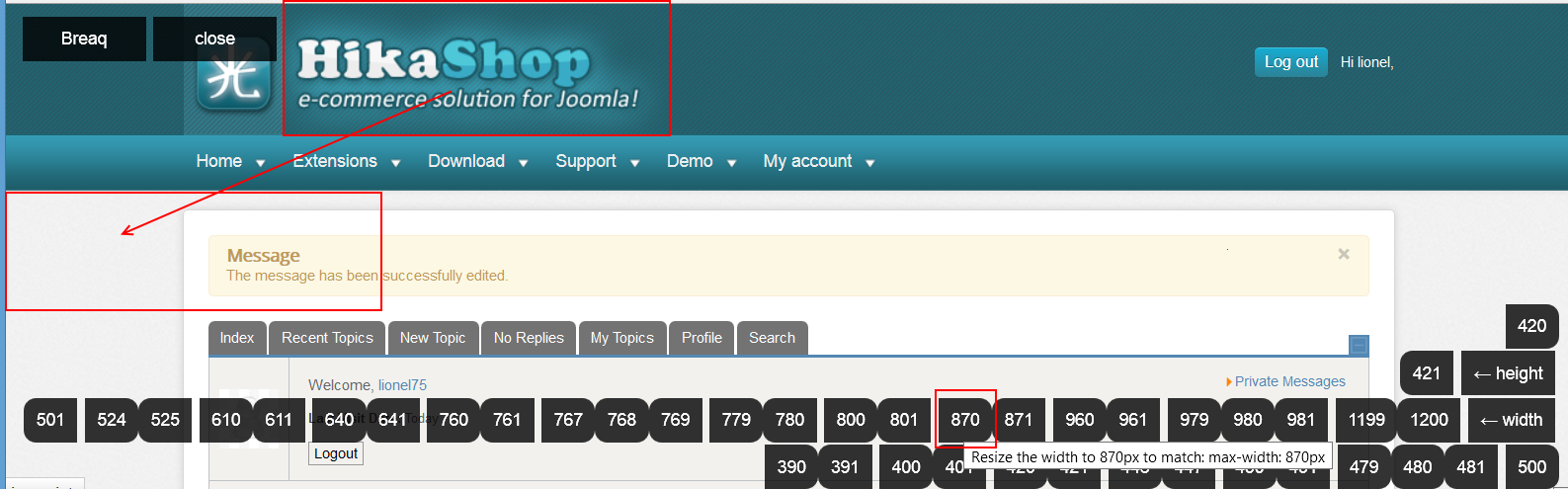Click the 871 width breakpoint
Image resolution: width=1568 pixels, height=489 pixels.
pyautogui.click(x=1019, y=420)
